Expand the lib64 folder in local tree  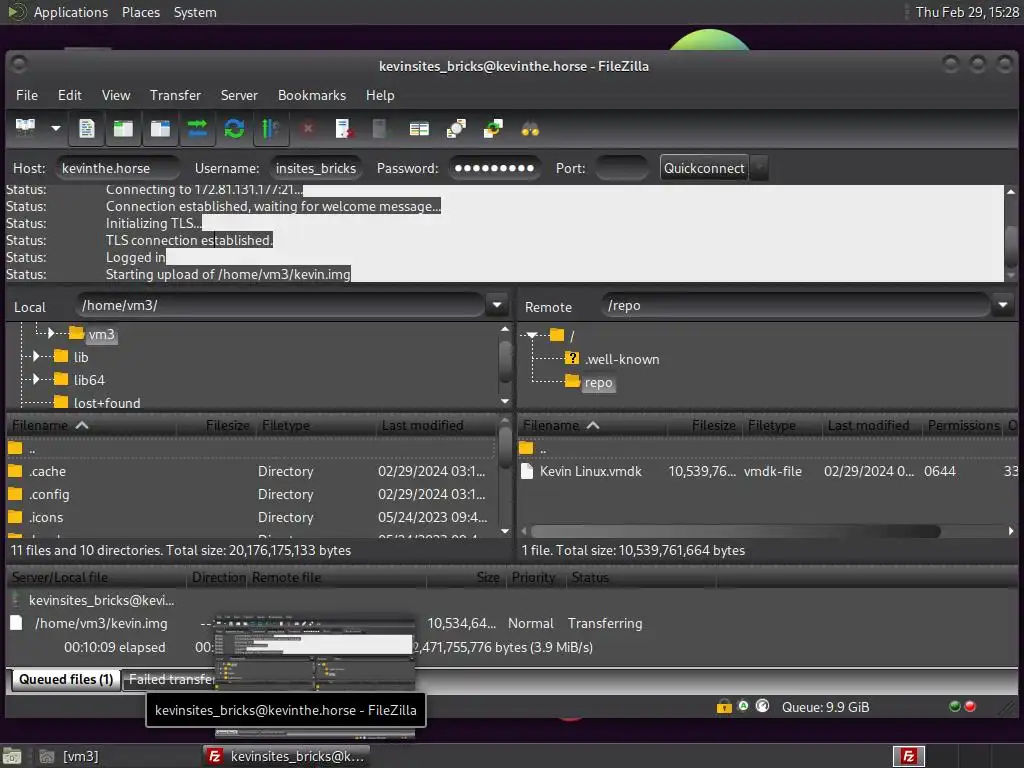[x=37, y=379]
